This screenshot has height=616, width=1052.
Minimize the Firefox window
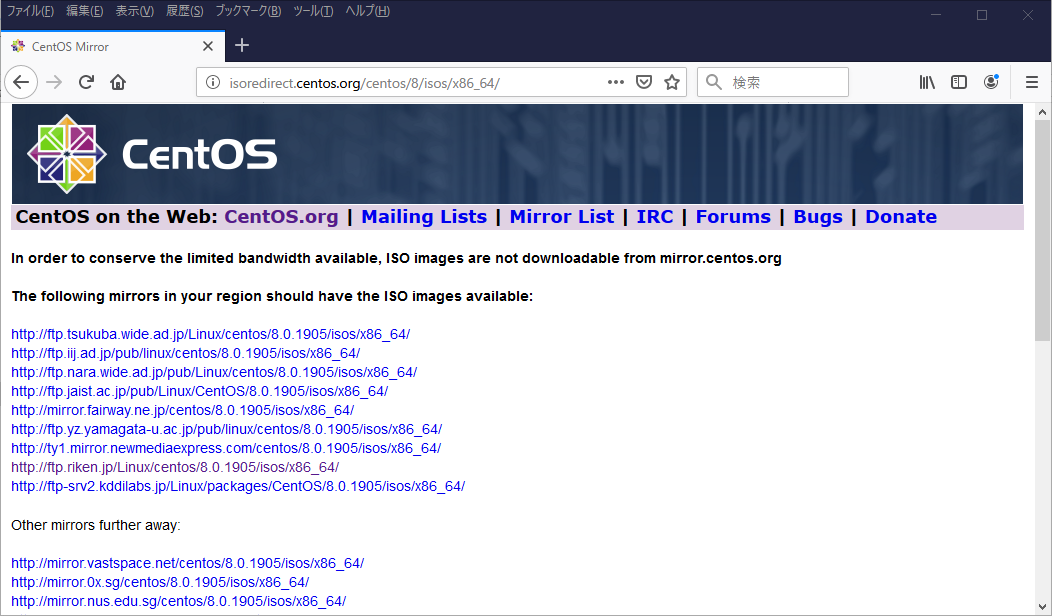936,15
